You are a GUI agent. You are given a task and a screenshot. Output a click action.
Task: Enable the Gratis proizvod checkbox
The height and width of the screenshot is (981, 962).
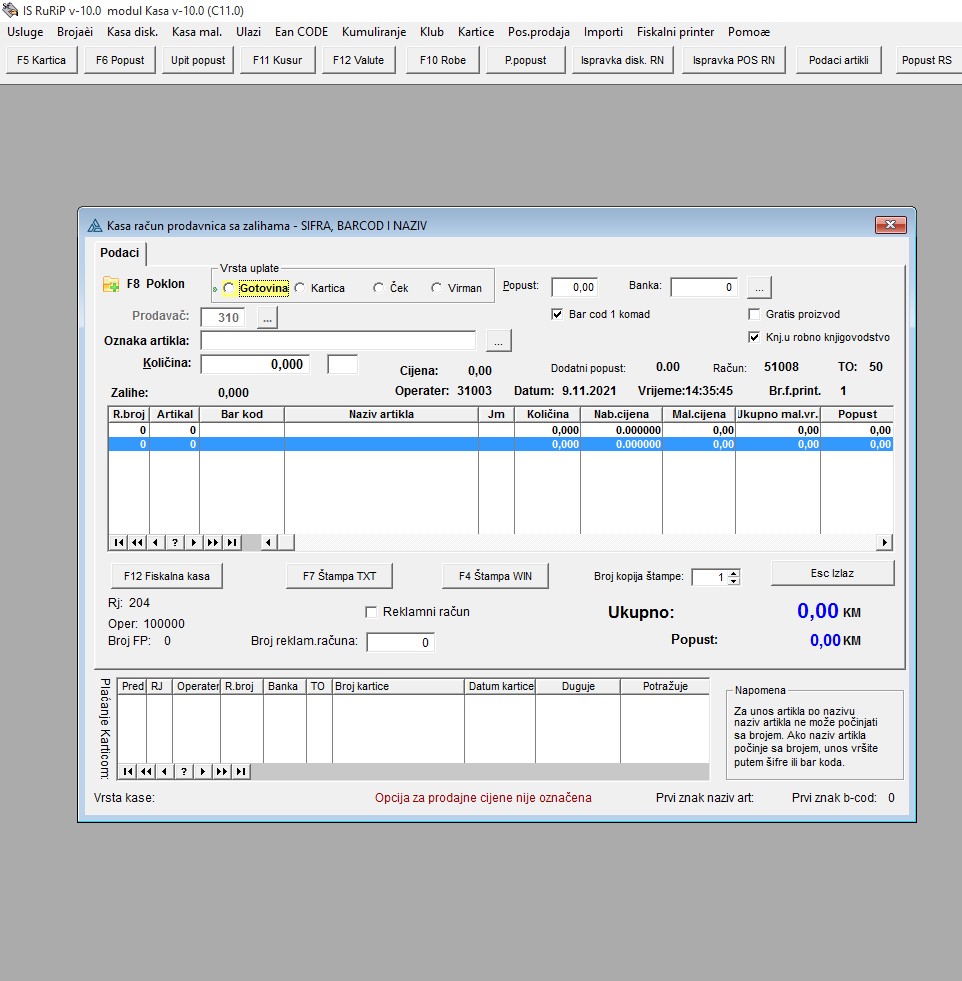point(755,314)
